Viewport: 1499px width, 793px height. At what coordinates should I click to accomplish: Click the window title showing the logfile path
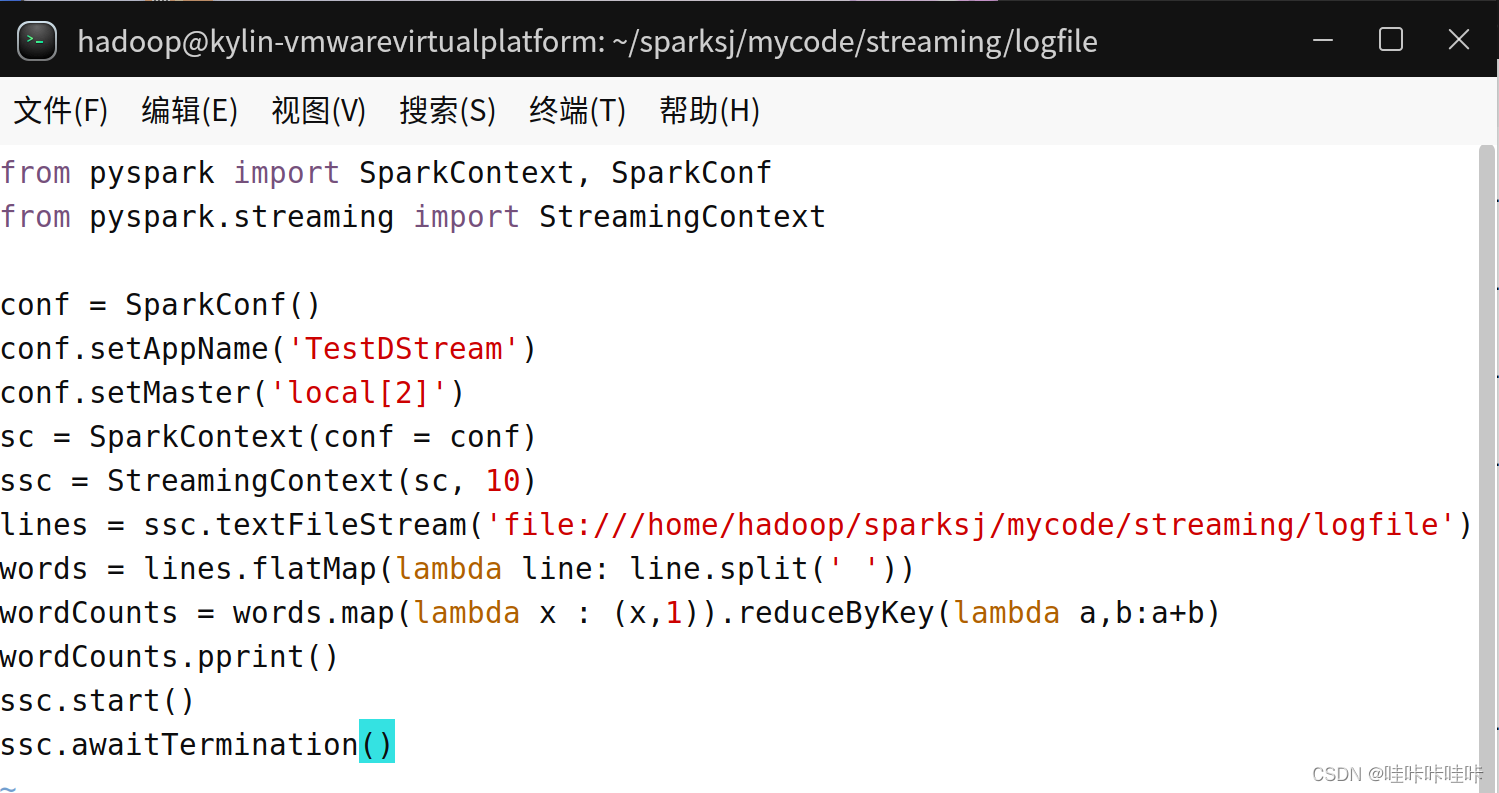coord(588,41)
